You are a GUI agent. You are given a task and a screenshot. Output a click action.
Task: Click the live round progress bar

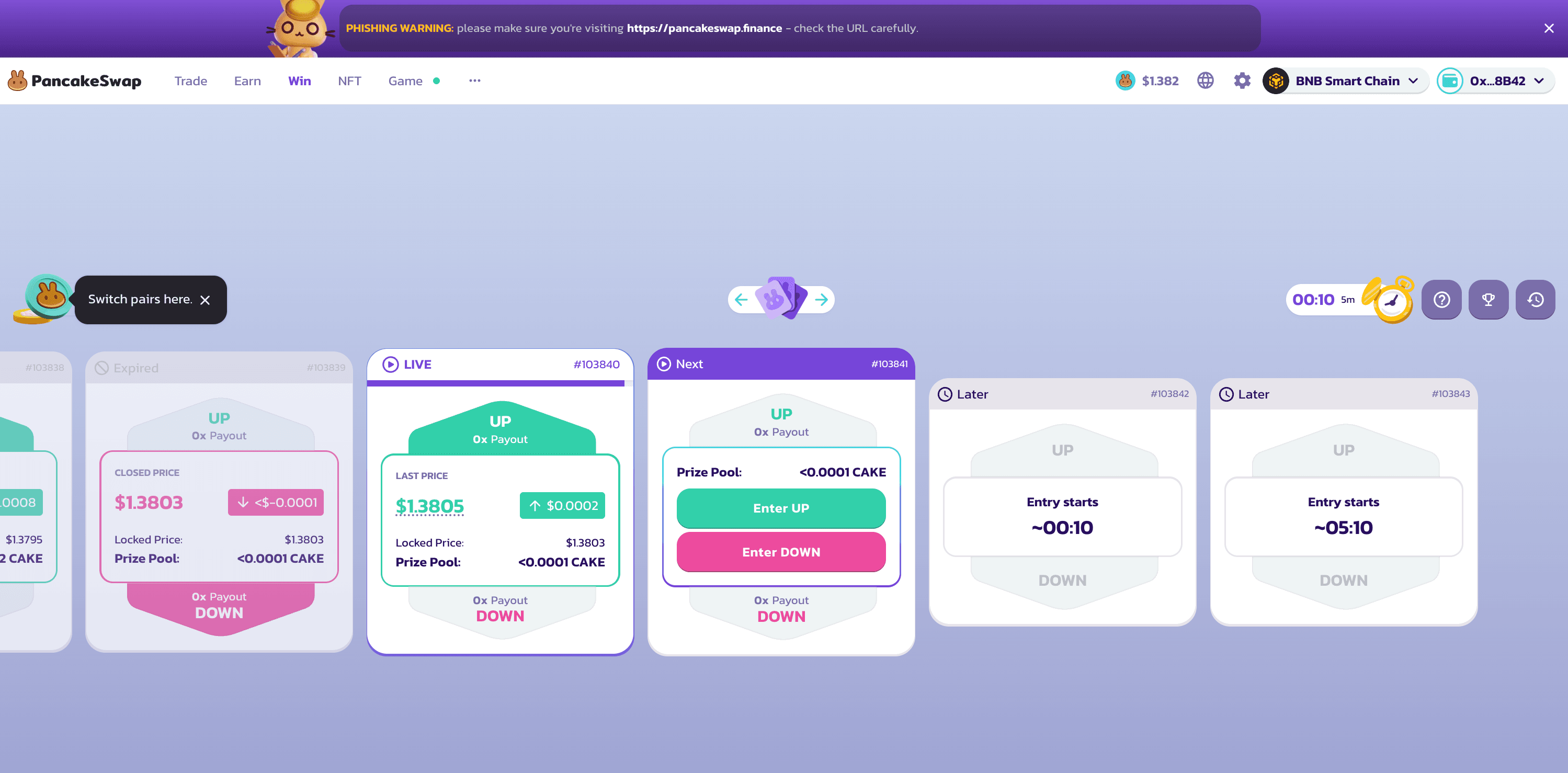(496, 383)
